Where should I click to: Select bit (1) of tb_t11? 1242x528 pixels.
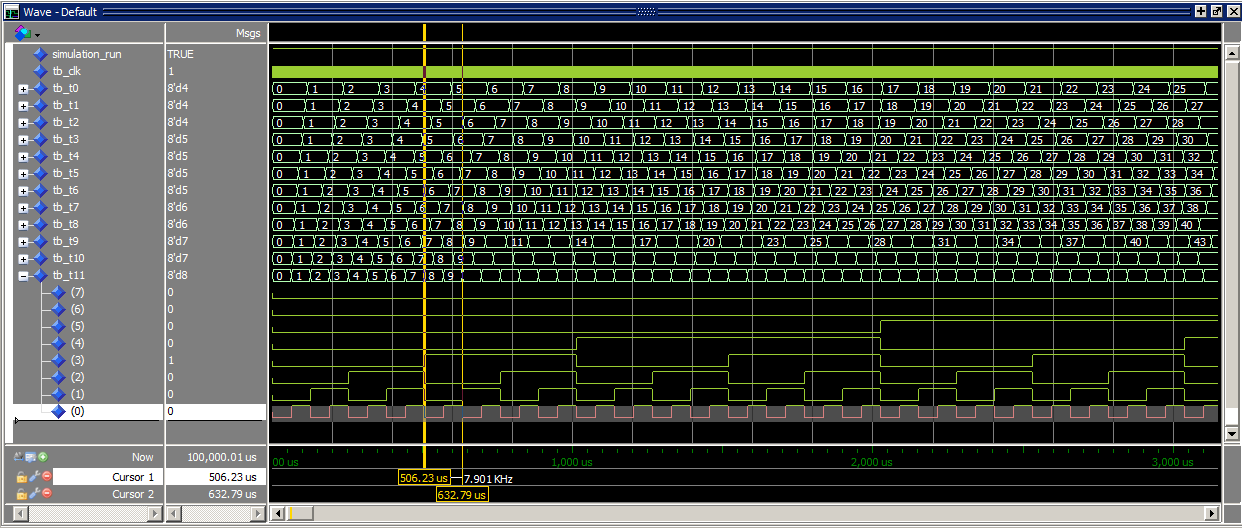[x=78, y=394]
